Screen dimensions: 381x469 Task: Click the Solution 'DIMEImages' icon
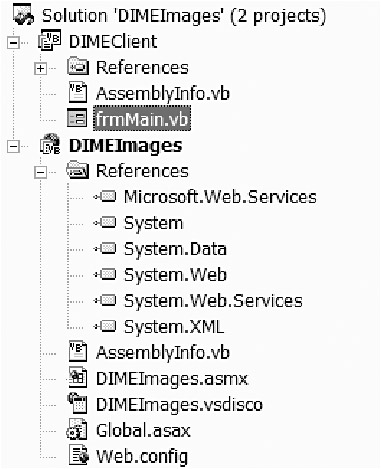pos(23,14)
